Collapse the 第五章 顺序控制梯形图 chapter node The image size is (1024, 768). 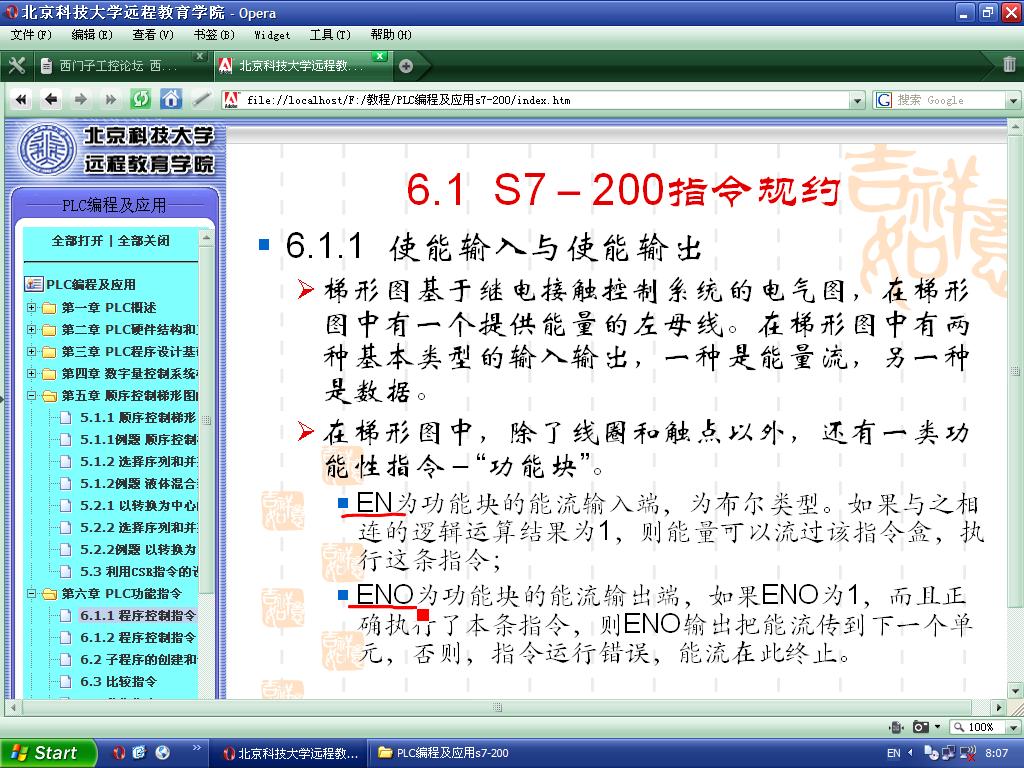(x=32, y=395)
